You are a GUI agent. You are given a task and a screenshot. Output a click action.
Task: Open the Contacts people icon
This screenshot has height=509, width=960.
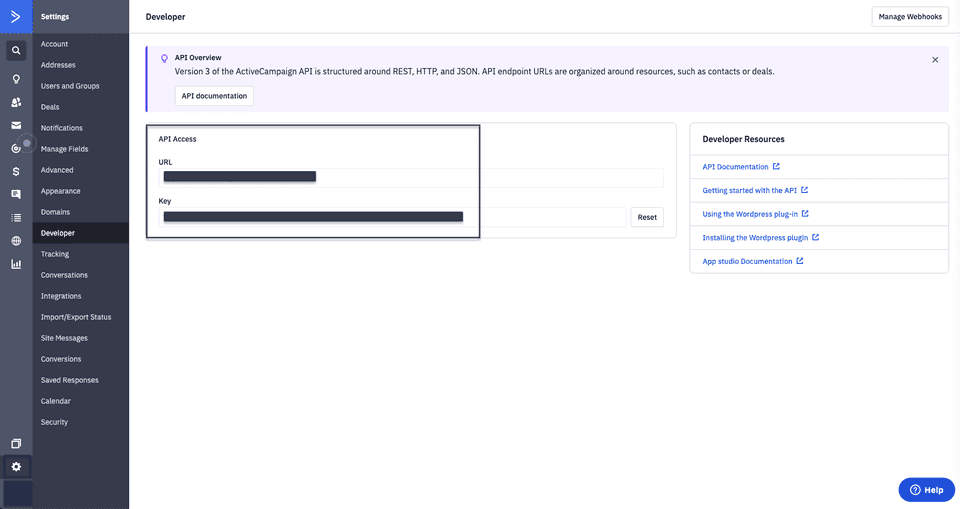[16, 102]
